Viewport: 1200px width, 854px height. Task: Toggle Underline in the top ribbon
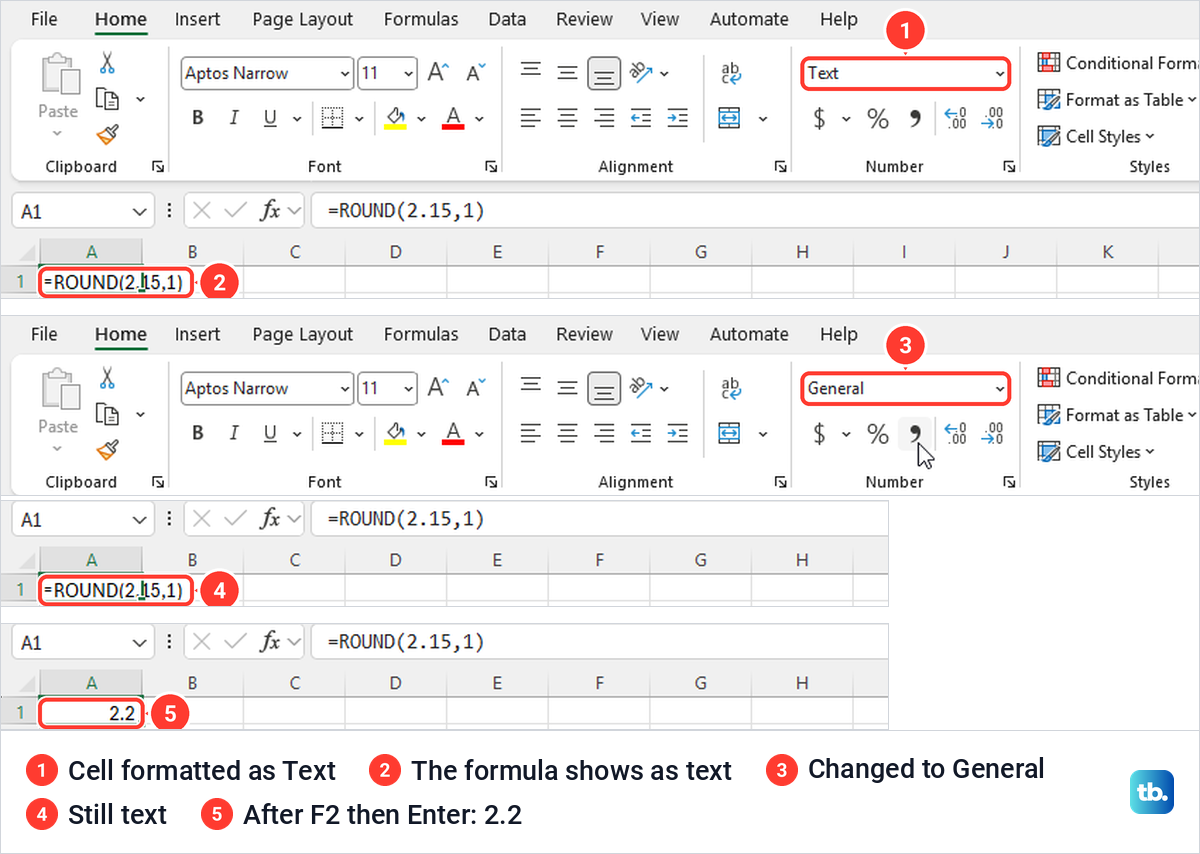coord(269,118)
